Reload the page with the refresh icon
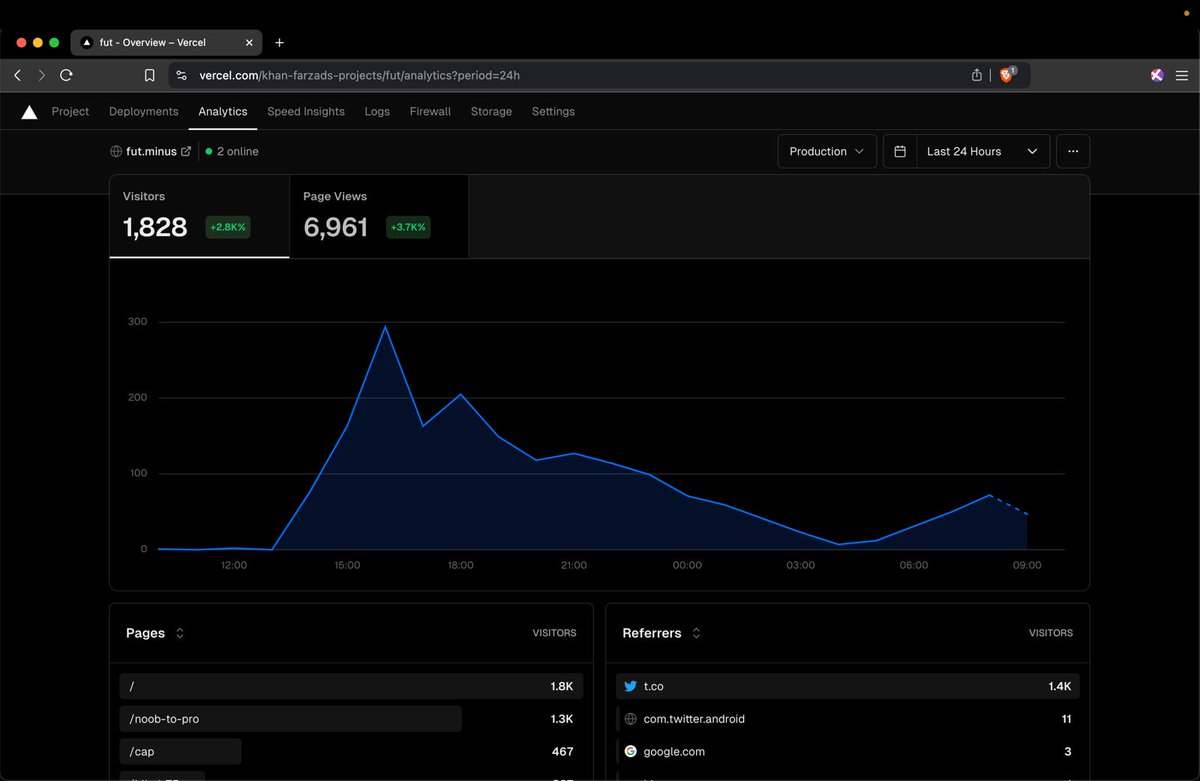Image resolution: width=1200 pixels, height=781 pixels. [x=66, y=75]
